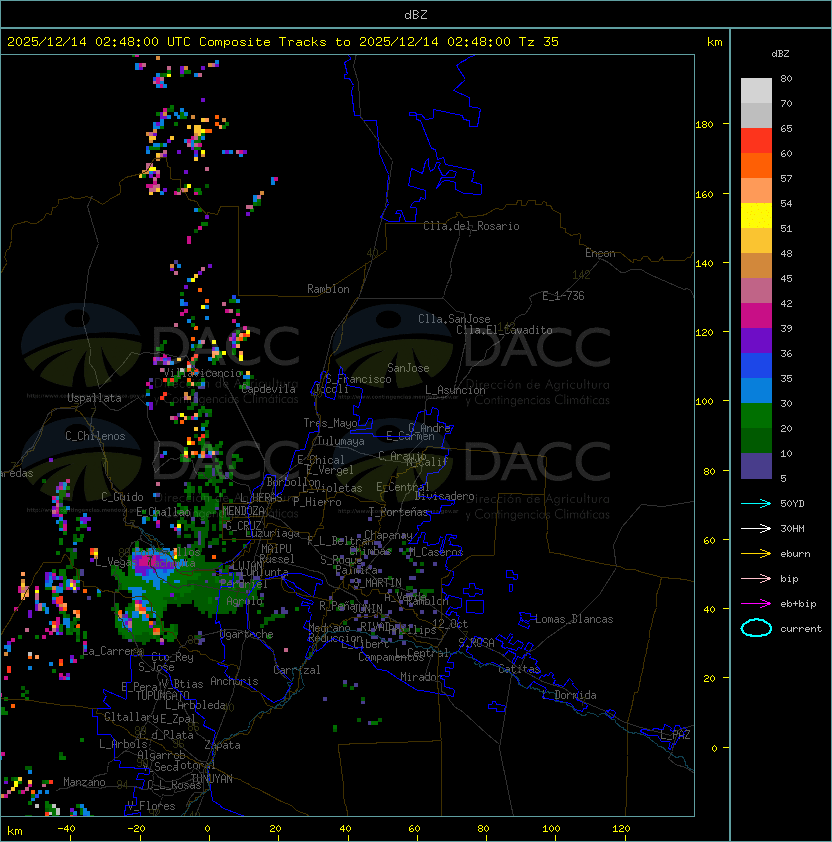
Task: Click the Ugarteche map label
Action: click(x=246, y=634)
